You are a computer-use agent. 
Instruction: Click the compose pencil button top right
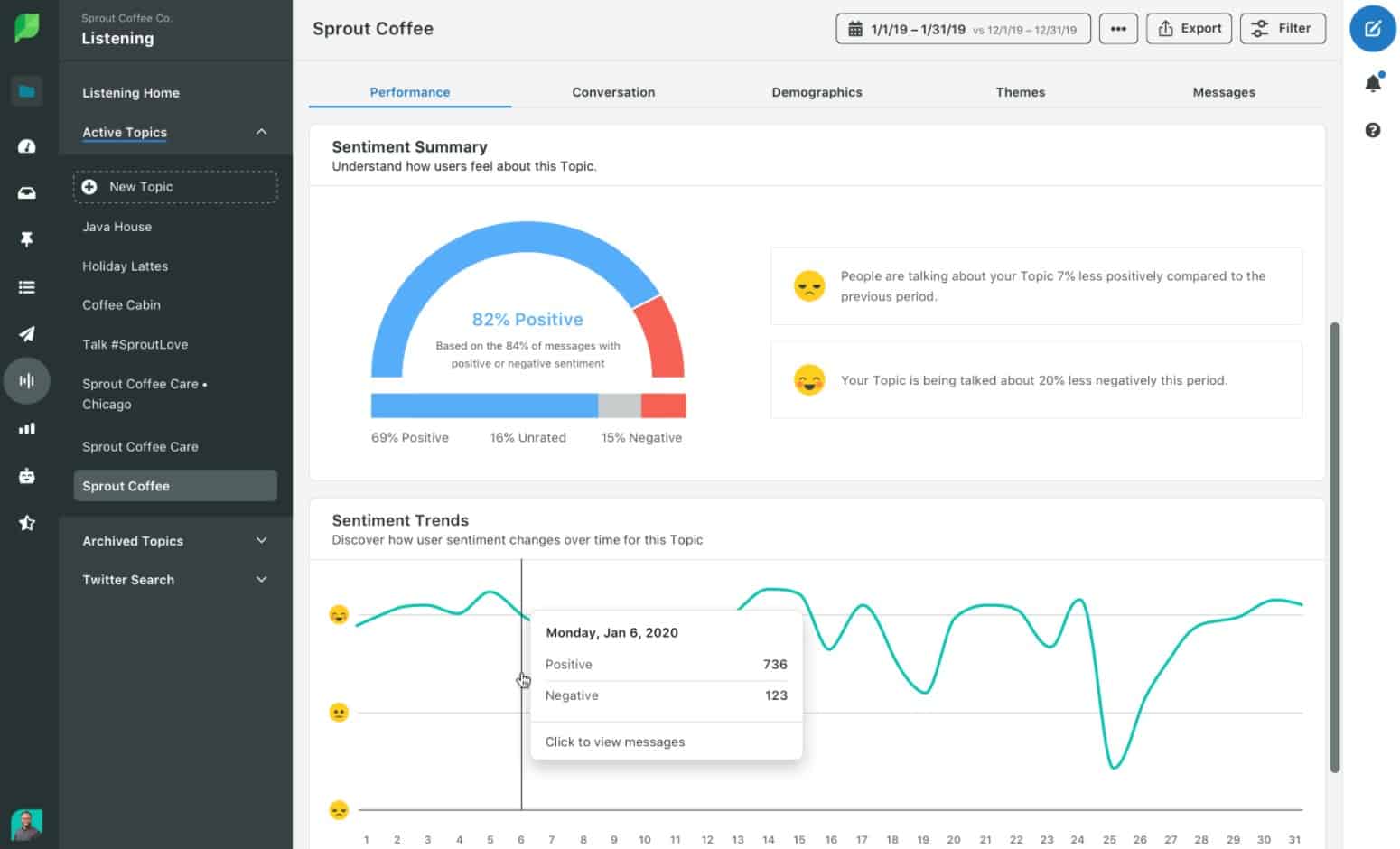[1372, 29]
